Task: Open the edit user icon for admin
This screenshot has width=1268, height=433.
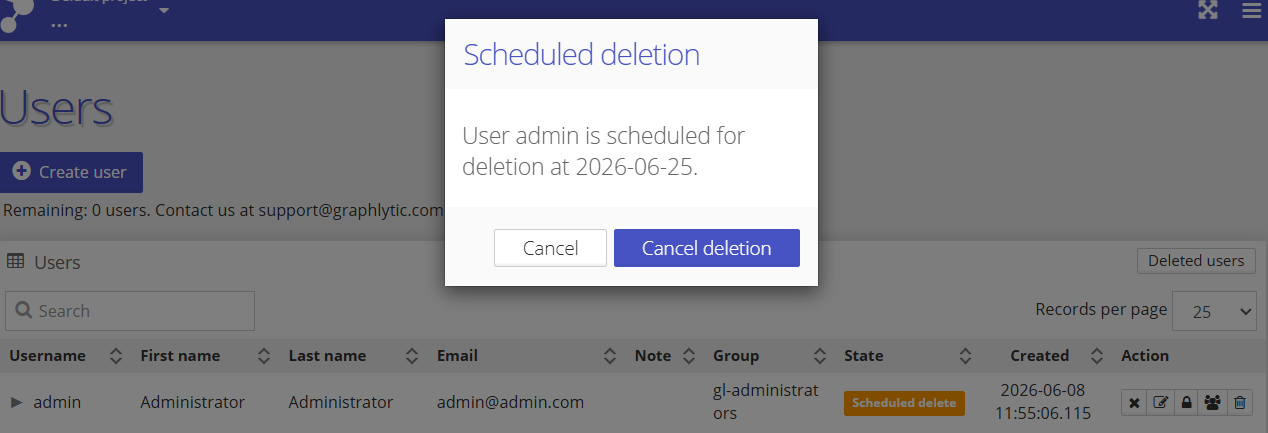Action: [1160, 403]
